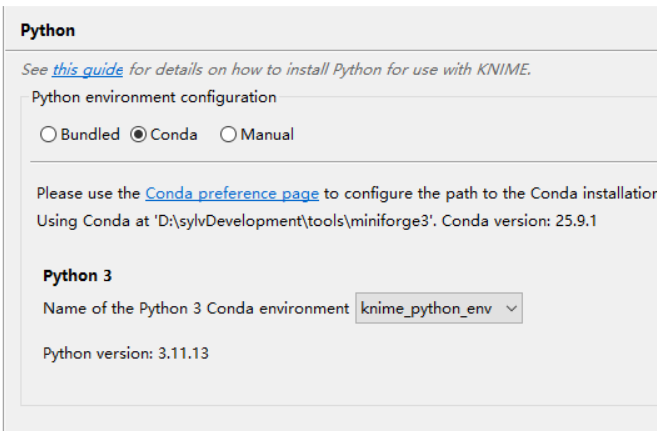Select the Bundled radio button
The image size is (657, 431).
click(48, 135)
